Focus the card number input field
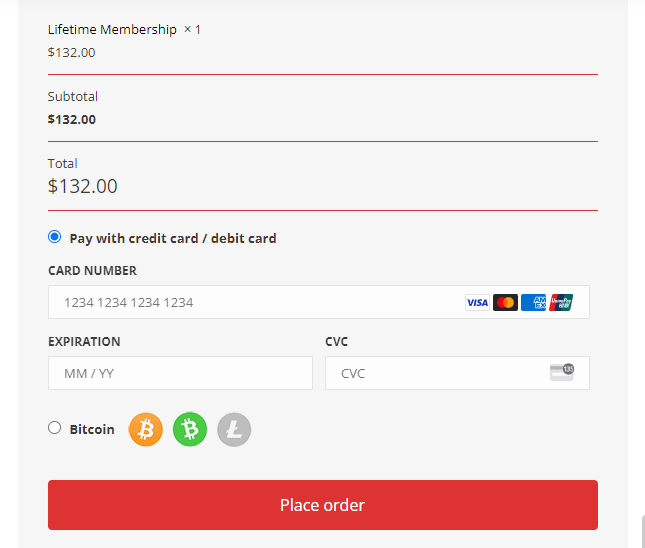The image size is (645, 548). pyautogui.click(x=250, y=302)
